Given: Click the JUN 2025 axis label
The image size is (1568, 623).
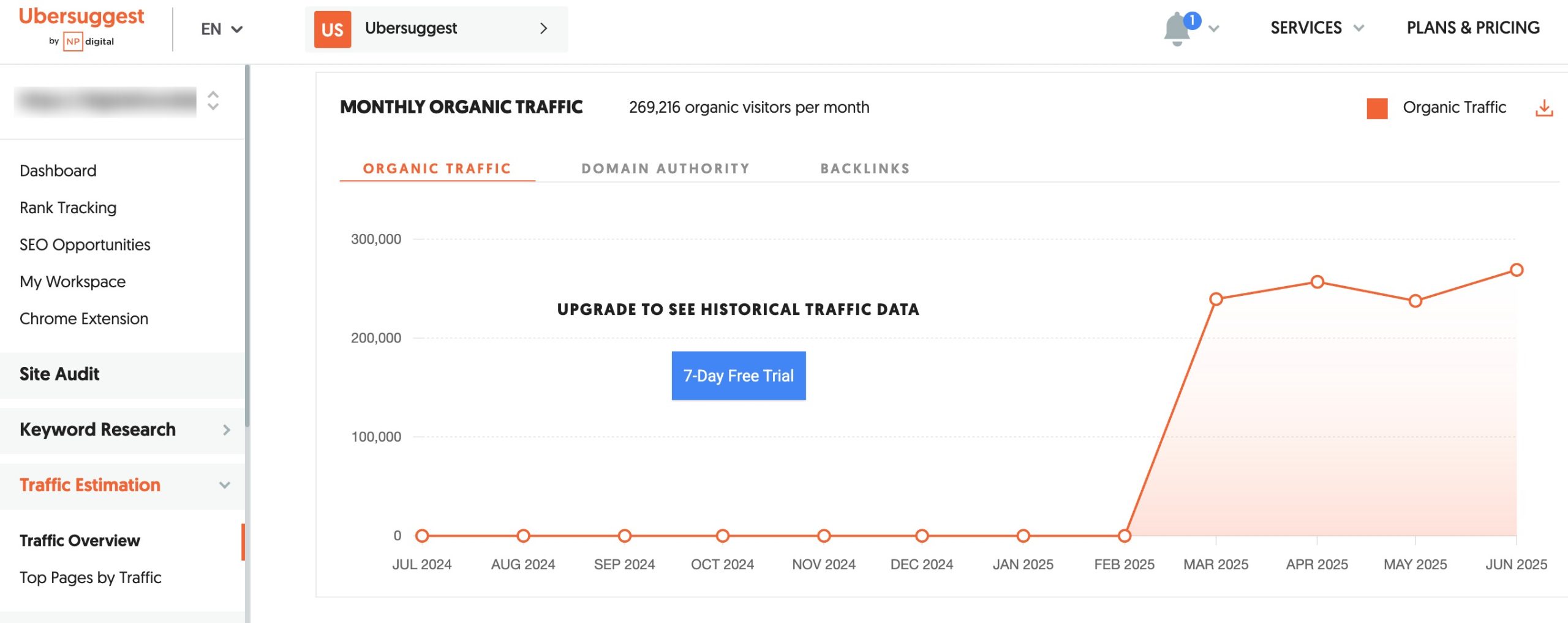Looking at the screenshot, I should click(x=1517, y=564).
